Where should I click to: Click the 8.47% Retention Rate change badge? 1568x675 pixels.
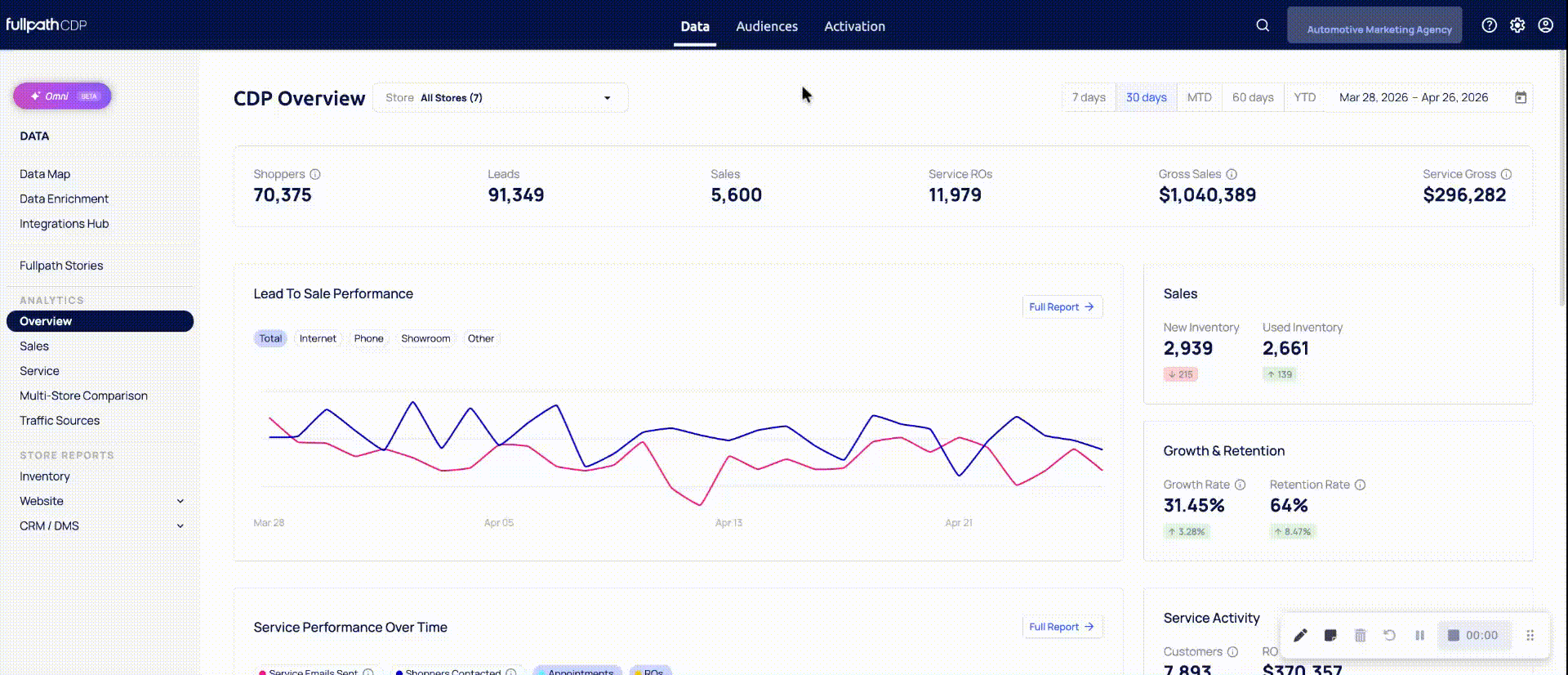point(1294,531)
